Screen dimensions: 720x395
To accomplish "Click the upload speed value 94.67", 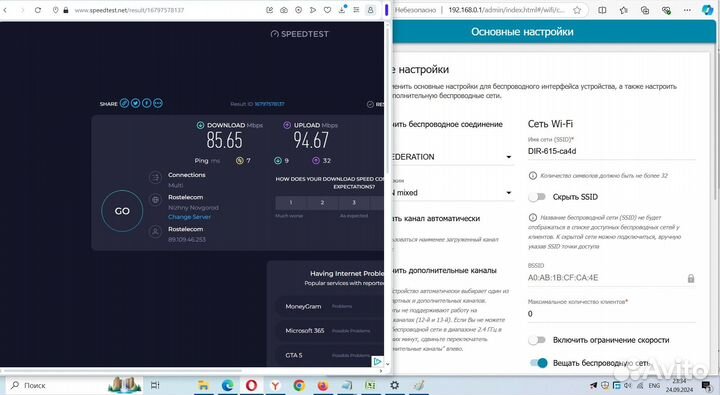I will tap(311, 140).
